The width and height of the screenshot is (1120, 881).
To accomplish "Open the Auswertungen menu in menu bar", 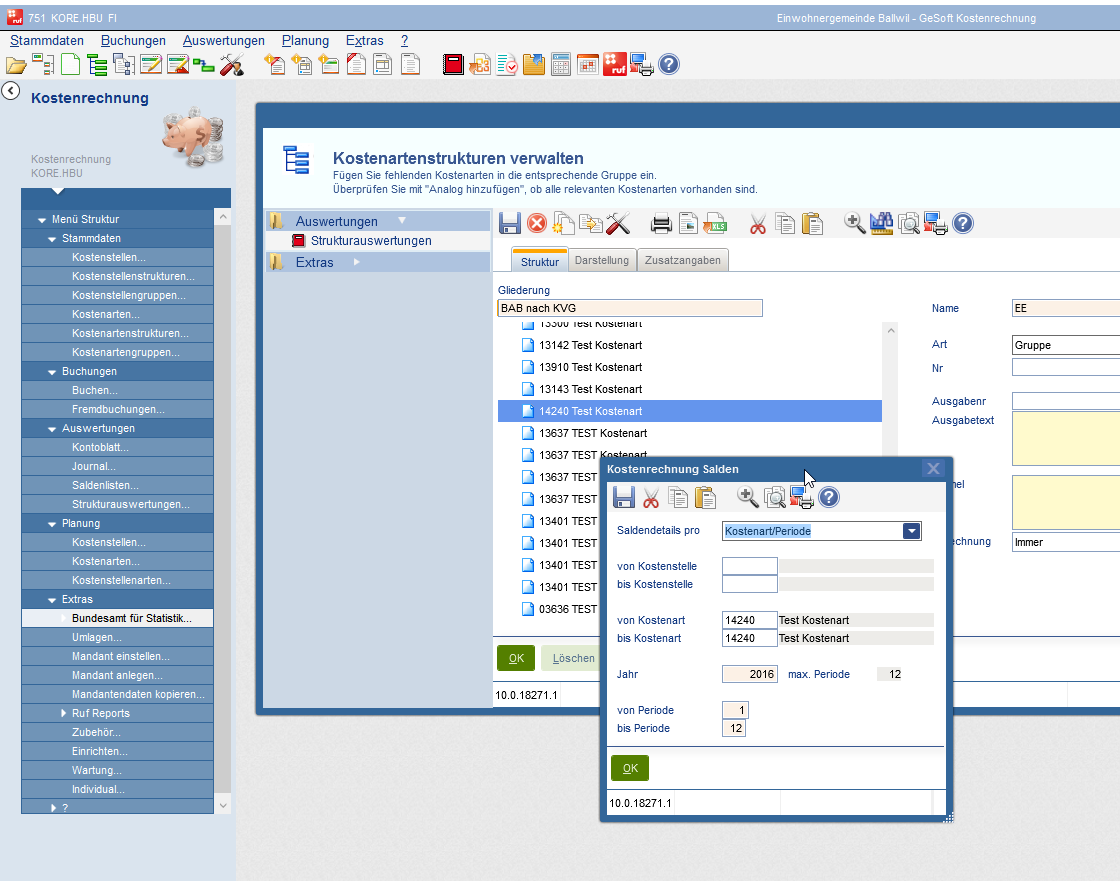I will pos(224,41).
